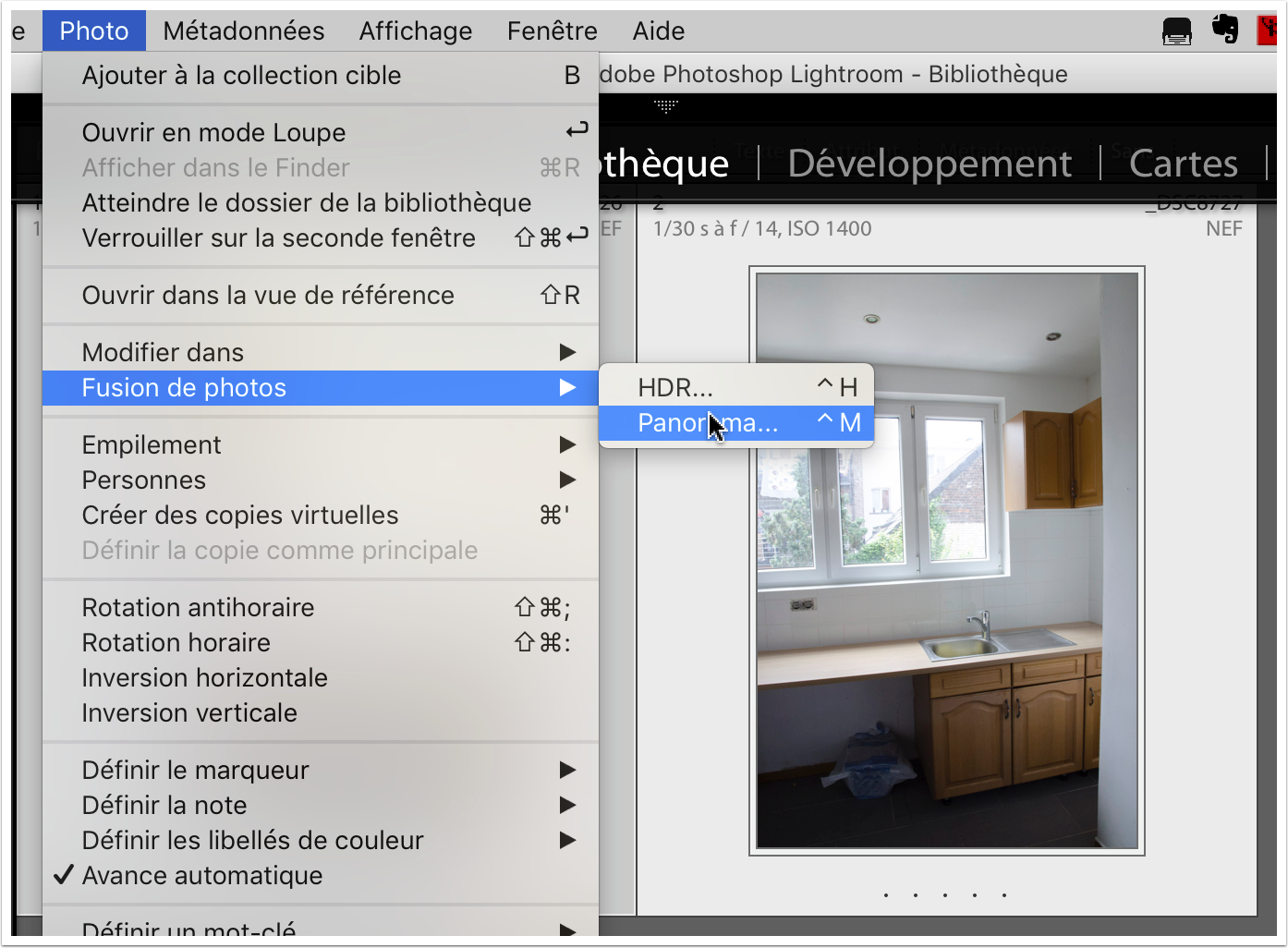Click the red icon in menu bar

click(x=1268, y=30)
